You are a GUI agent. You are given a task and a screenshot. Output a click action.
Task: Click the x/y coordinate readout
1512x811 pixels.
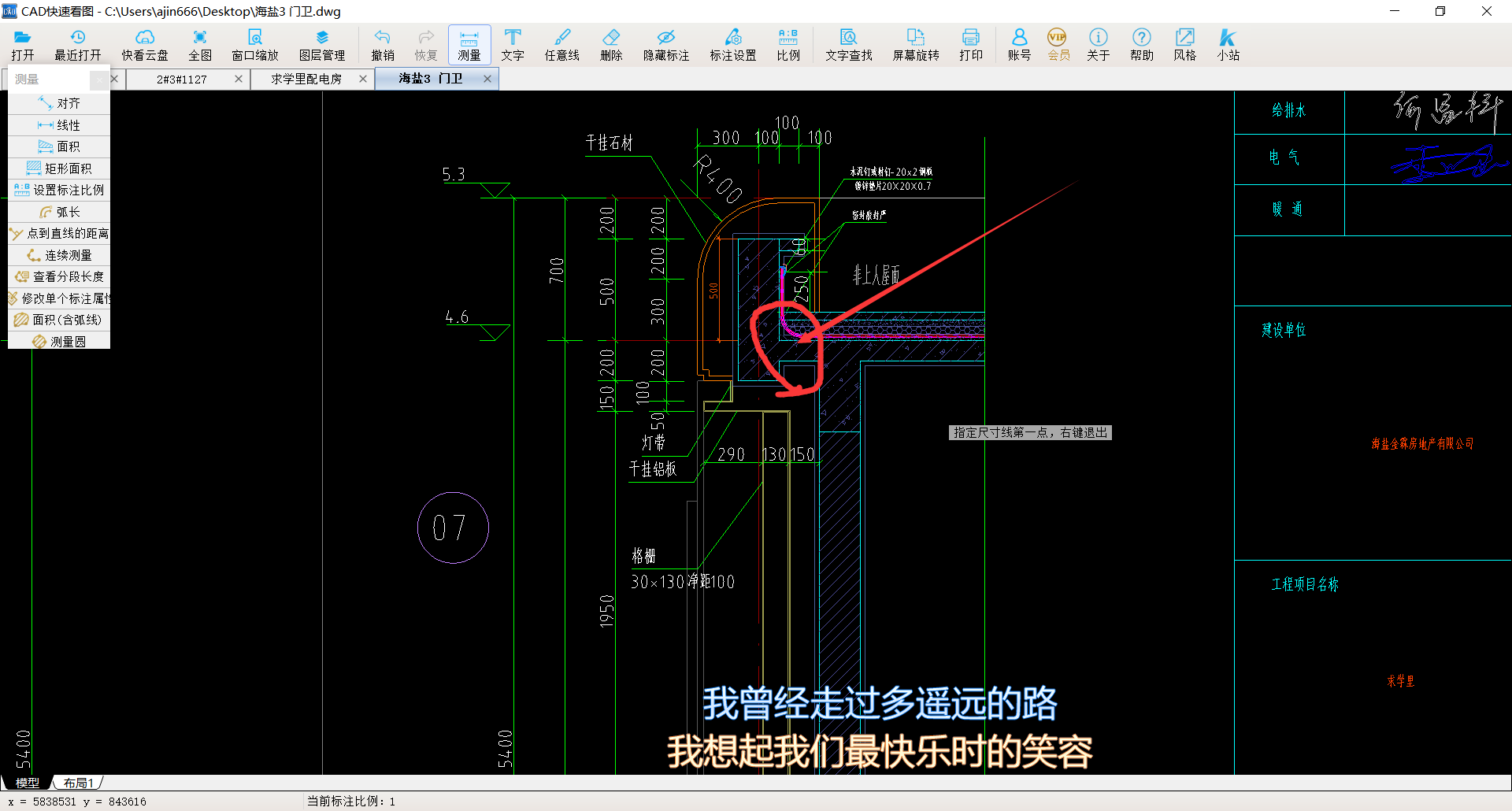77,802
